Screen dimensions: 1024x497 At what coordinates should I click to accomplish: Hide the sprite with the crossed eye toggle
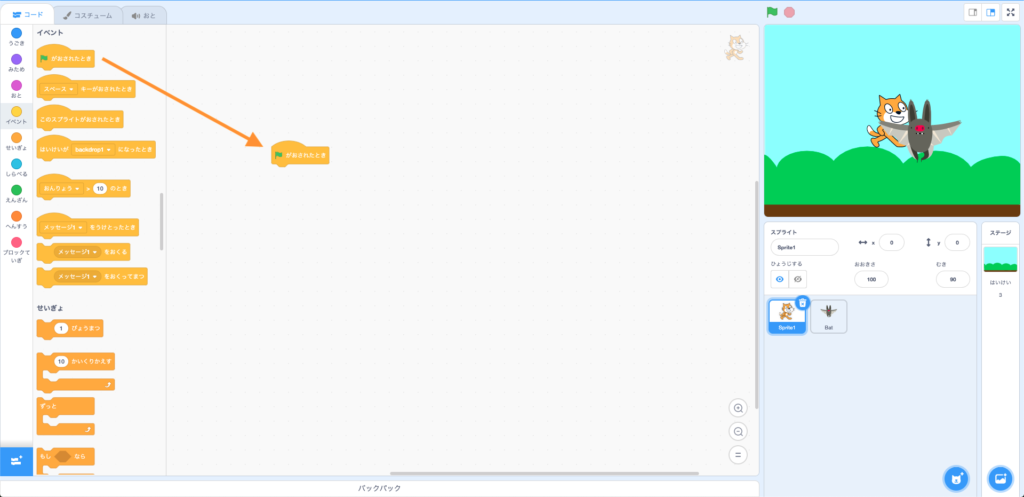click(797, 280)
